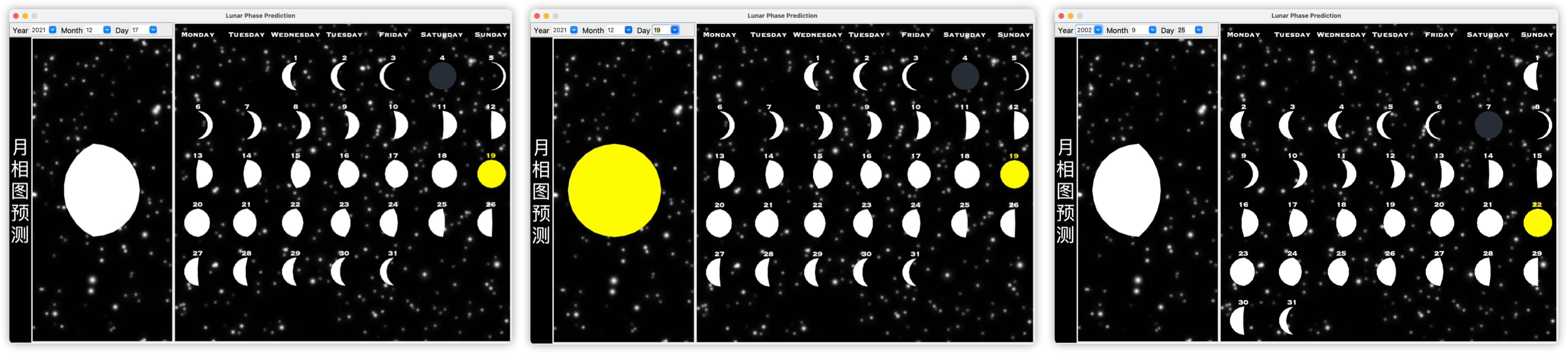Click Chinese 月相图预测 title, Day 19 window
Image resolution: width=1568 pixels, height=354 pixels.
click(541, 190)
